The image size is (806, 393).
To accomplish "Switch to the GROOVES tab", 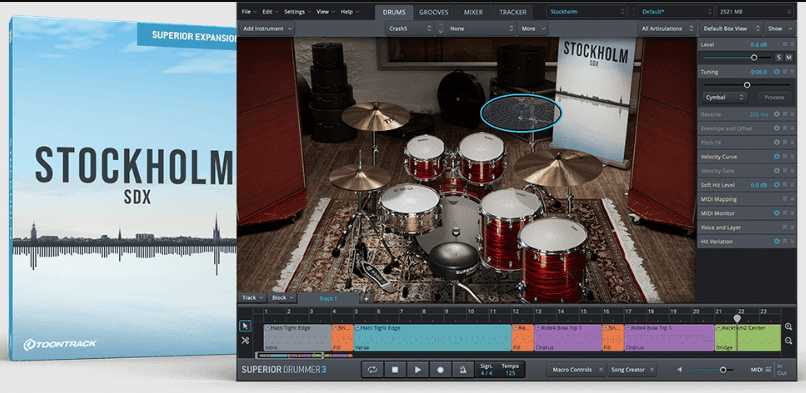I will (x=433, y=12).
